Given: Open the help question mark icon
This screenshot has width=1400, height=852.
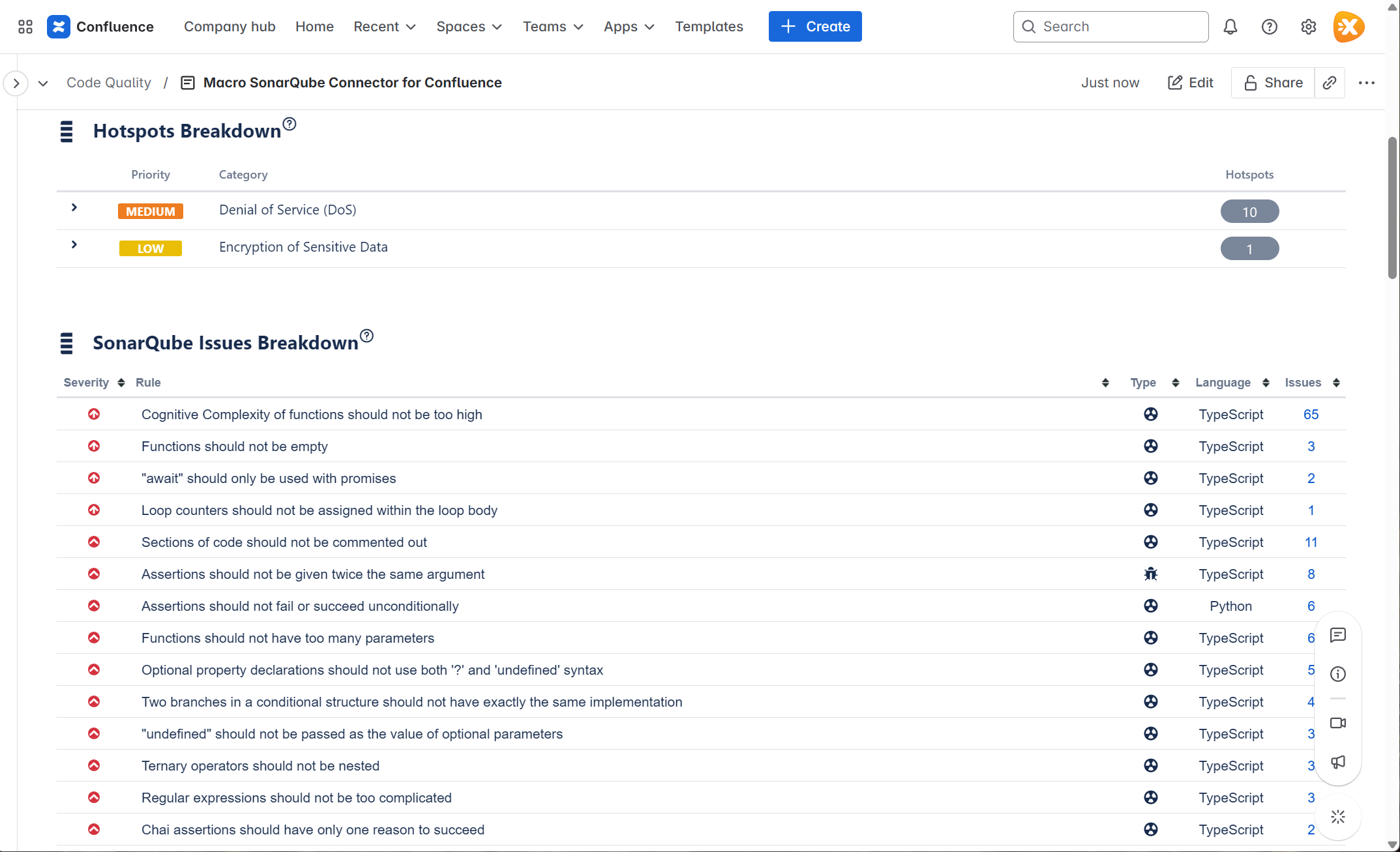Looking at the screenshot, I should tap(1269, 27).
